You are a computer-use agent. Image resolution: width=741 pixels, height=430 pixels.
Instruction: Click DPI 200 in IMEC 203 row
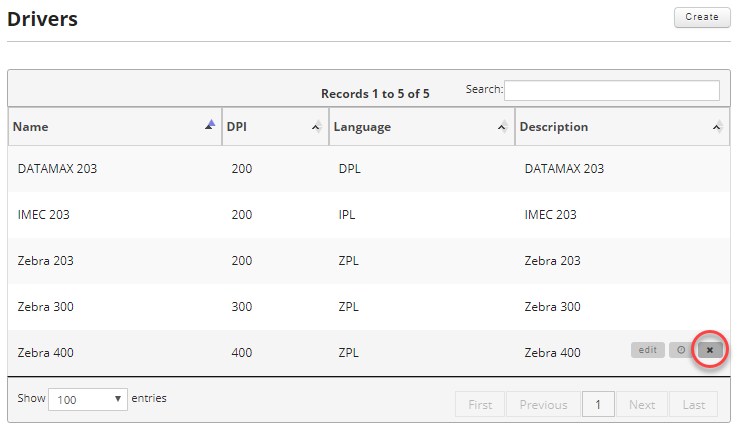point(241,215)
